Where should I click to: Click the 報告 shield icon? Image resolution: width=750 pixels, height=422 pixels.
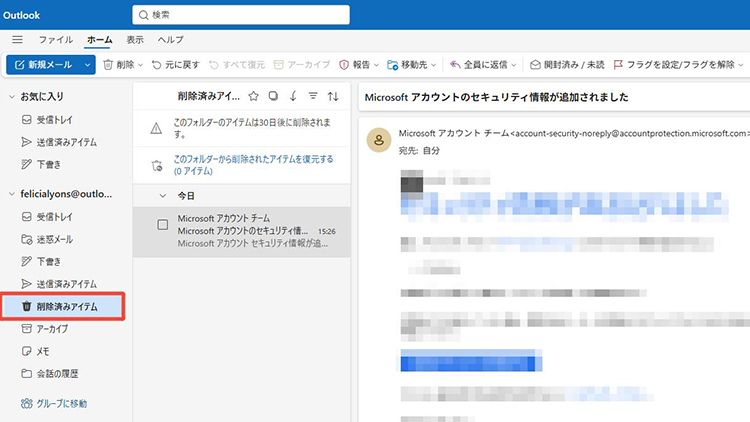click(344, 65)
